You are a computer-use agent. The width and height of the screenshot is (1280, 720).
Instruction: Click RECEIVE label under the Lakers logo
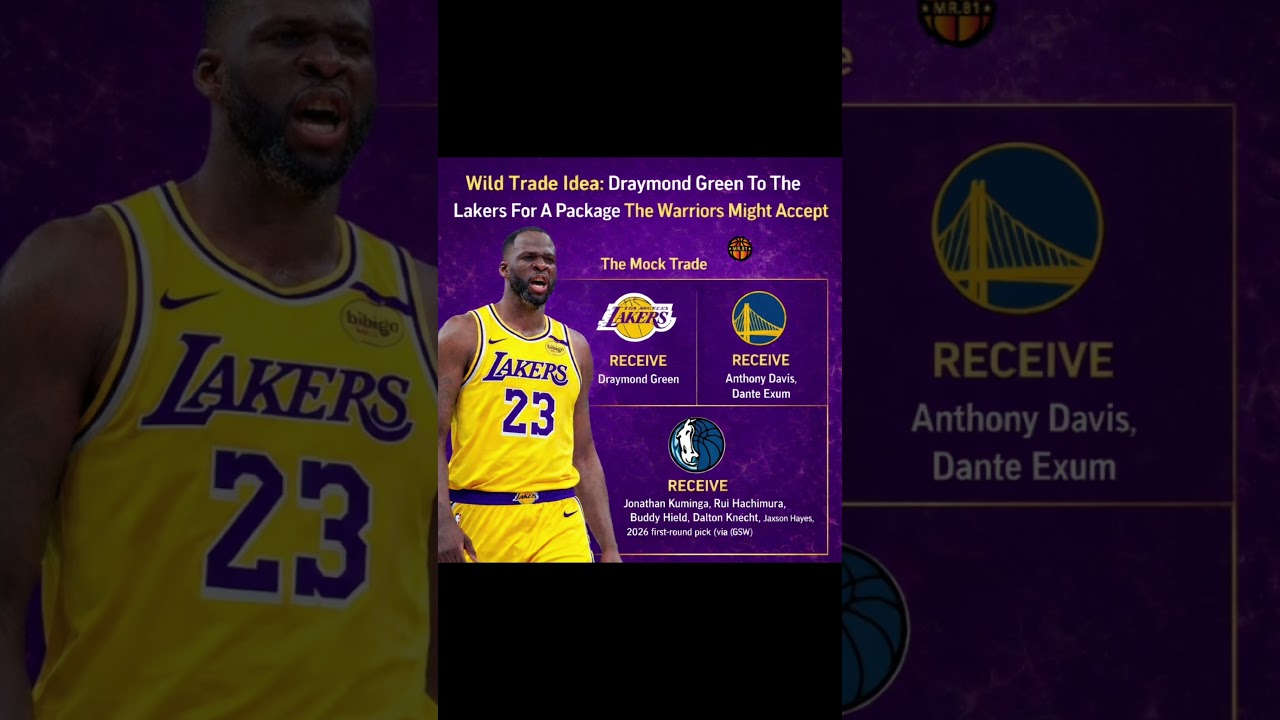pyautogui.click(x=638, y=361)
